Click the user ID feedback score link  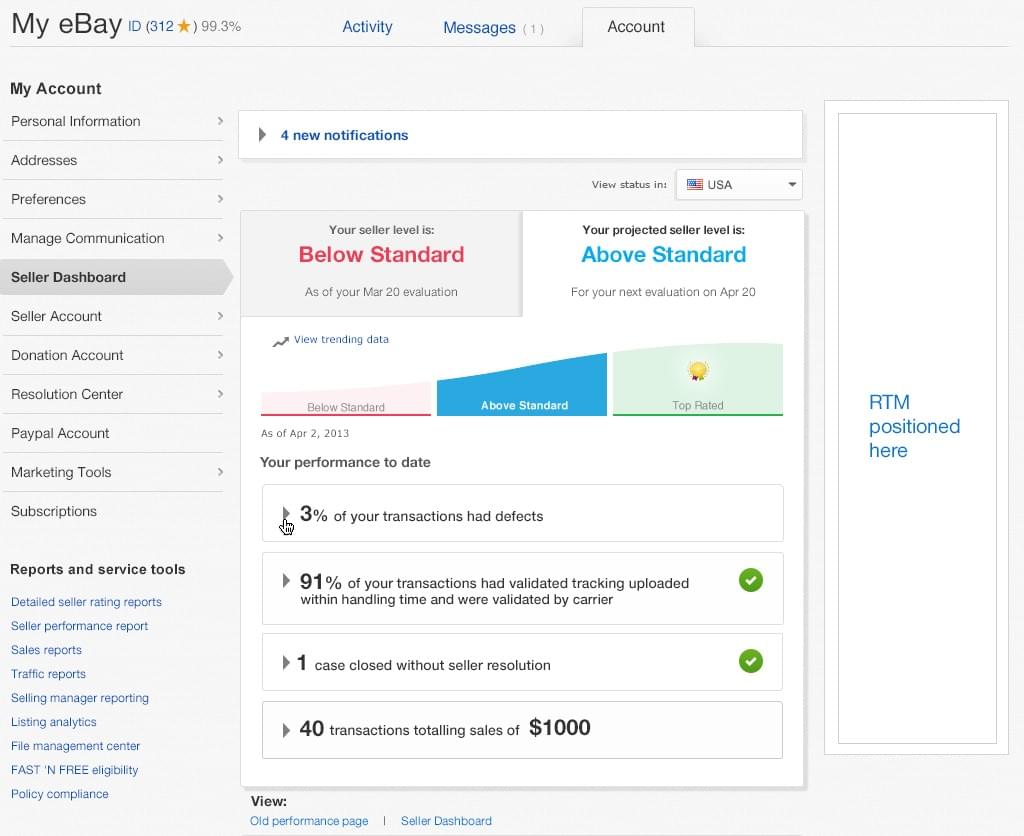click(x=163, y=26)
